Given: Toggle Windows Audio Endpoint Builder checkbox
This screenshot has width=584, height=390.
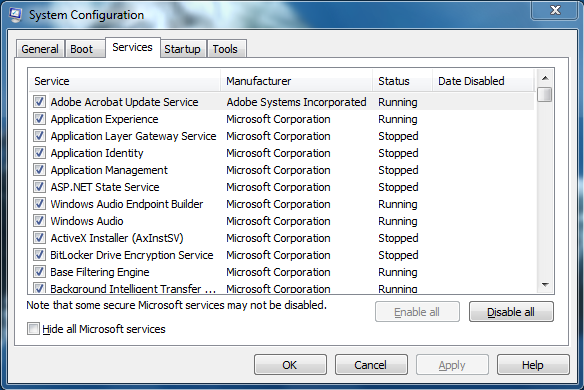Looking at the screenshot, I should 39,204.
